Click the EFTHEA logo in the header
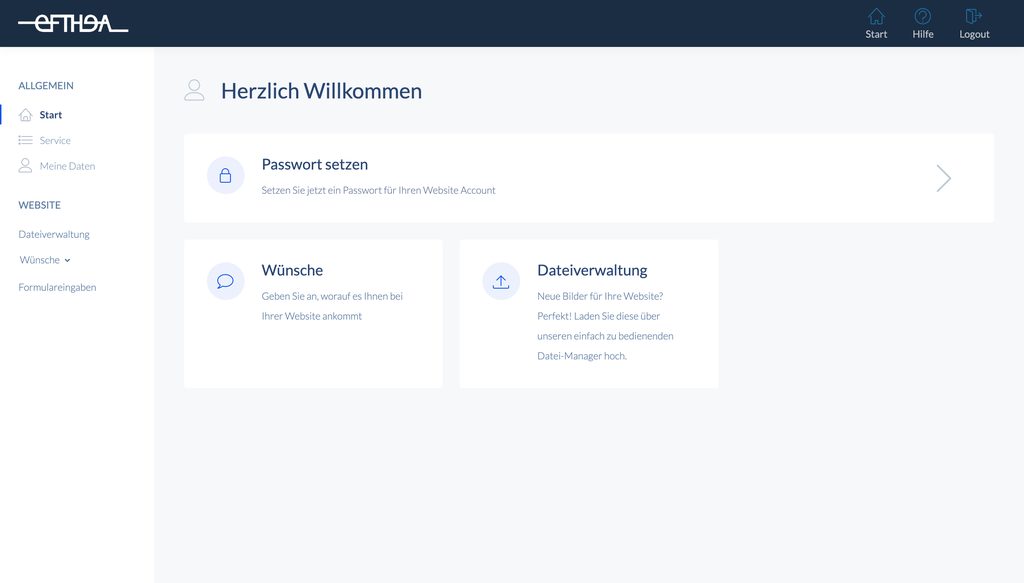This screenshot has height=583, width=1024. click(73, 23)
